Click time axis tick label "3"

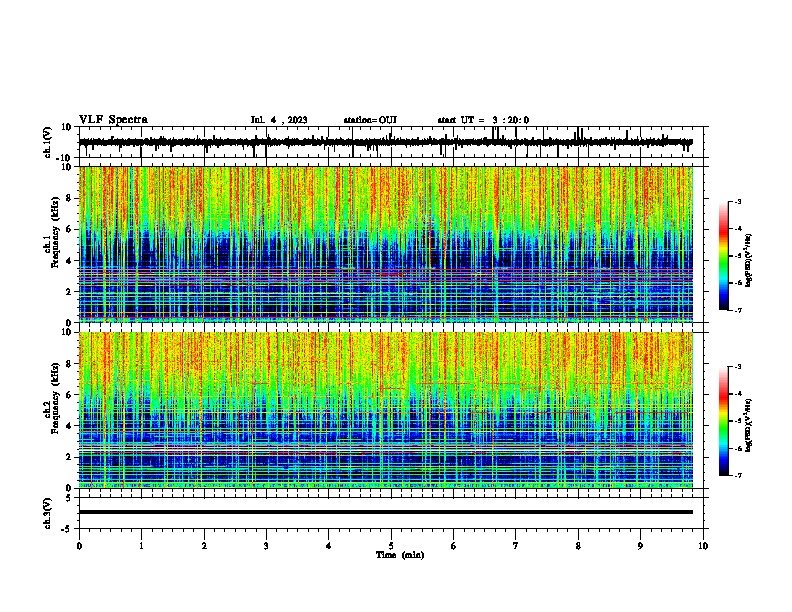[x=266, y=546]
